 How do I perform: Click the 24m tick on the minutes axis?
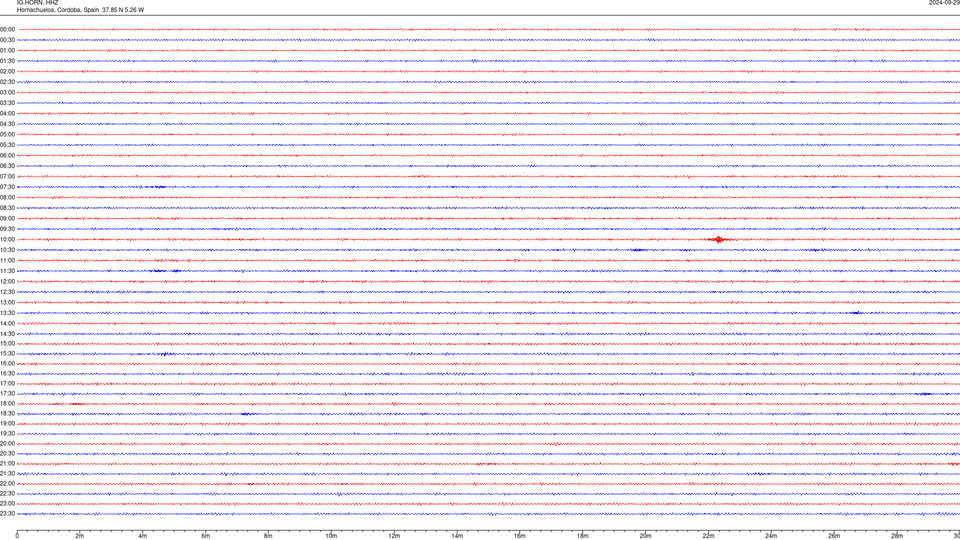[771, 536]
